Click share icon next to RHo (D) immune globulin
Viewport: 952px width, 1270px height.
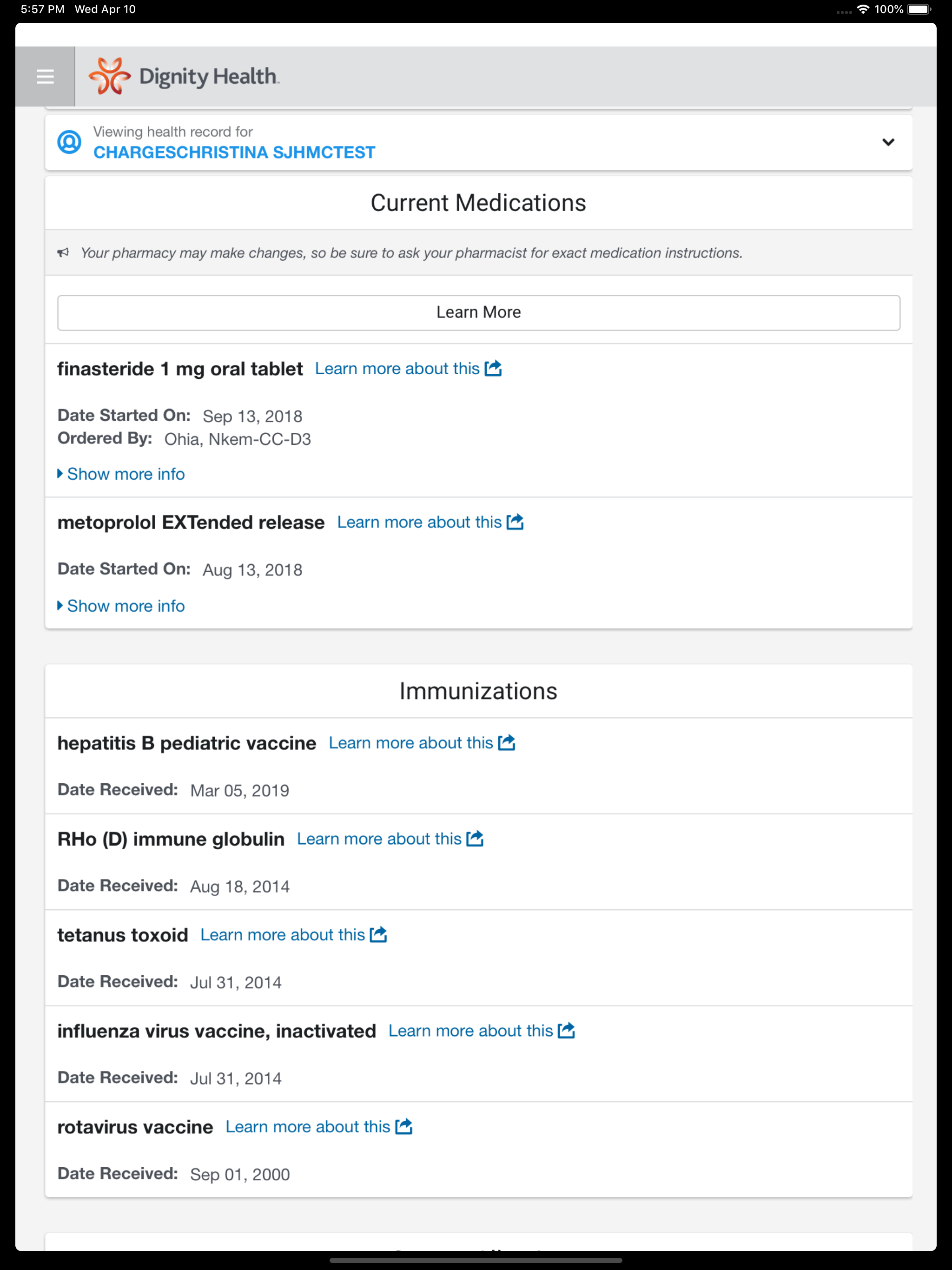475,839
